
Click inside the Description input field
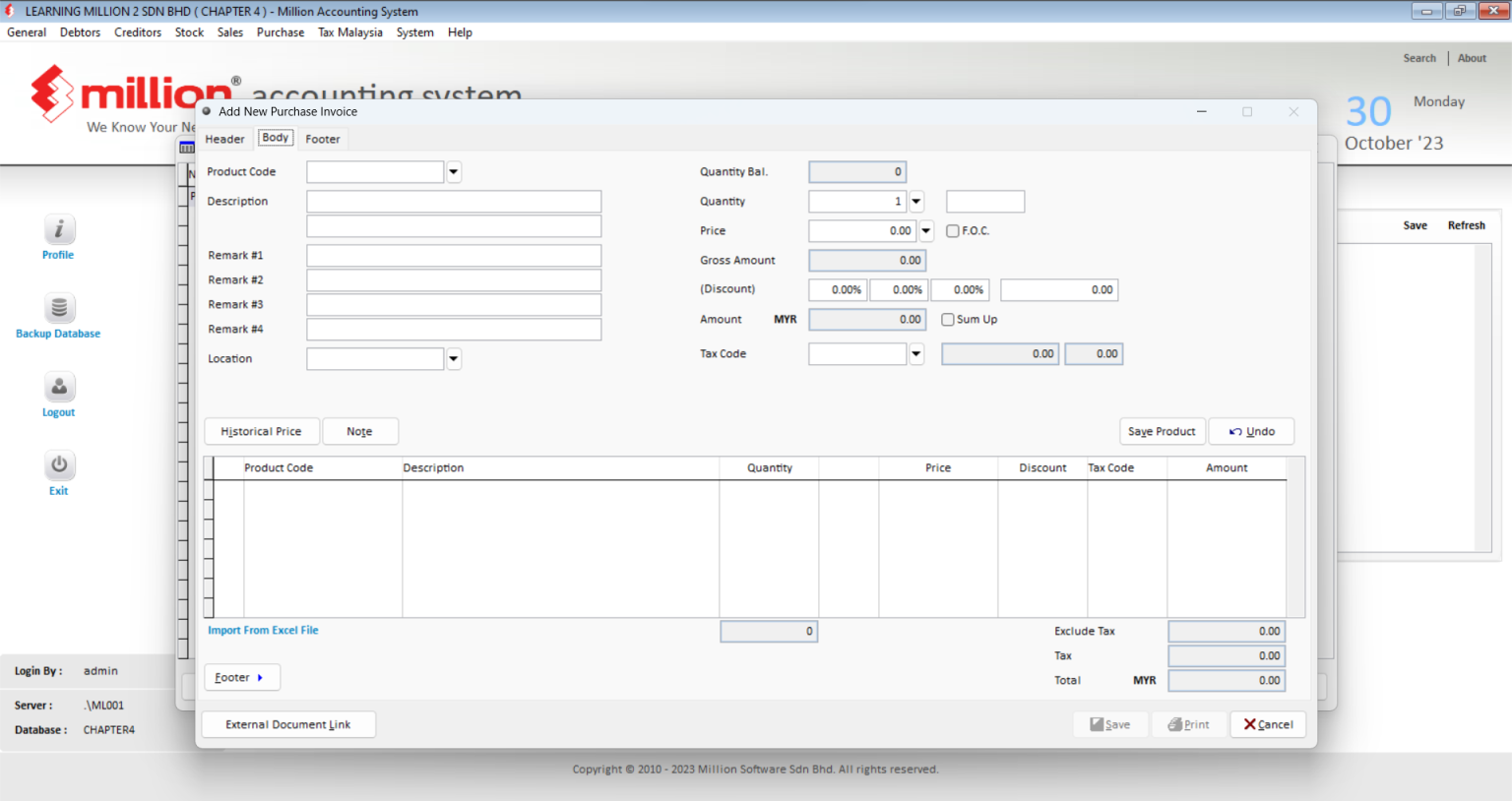pos(454,201)
